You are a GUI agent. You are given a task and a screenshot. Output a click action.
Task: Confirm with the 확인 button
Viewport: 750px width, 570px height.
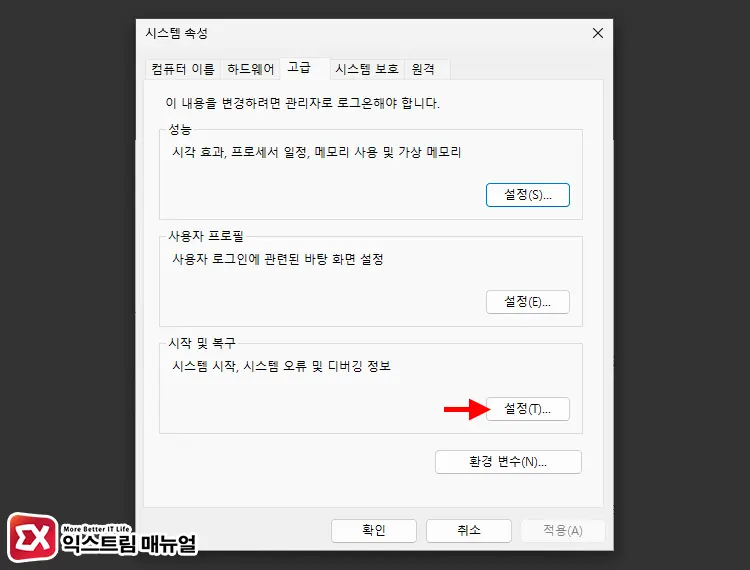pyautogui.click(x=374, y=530)
